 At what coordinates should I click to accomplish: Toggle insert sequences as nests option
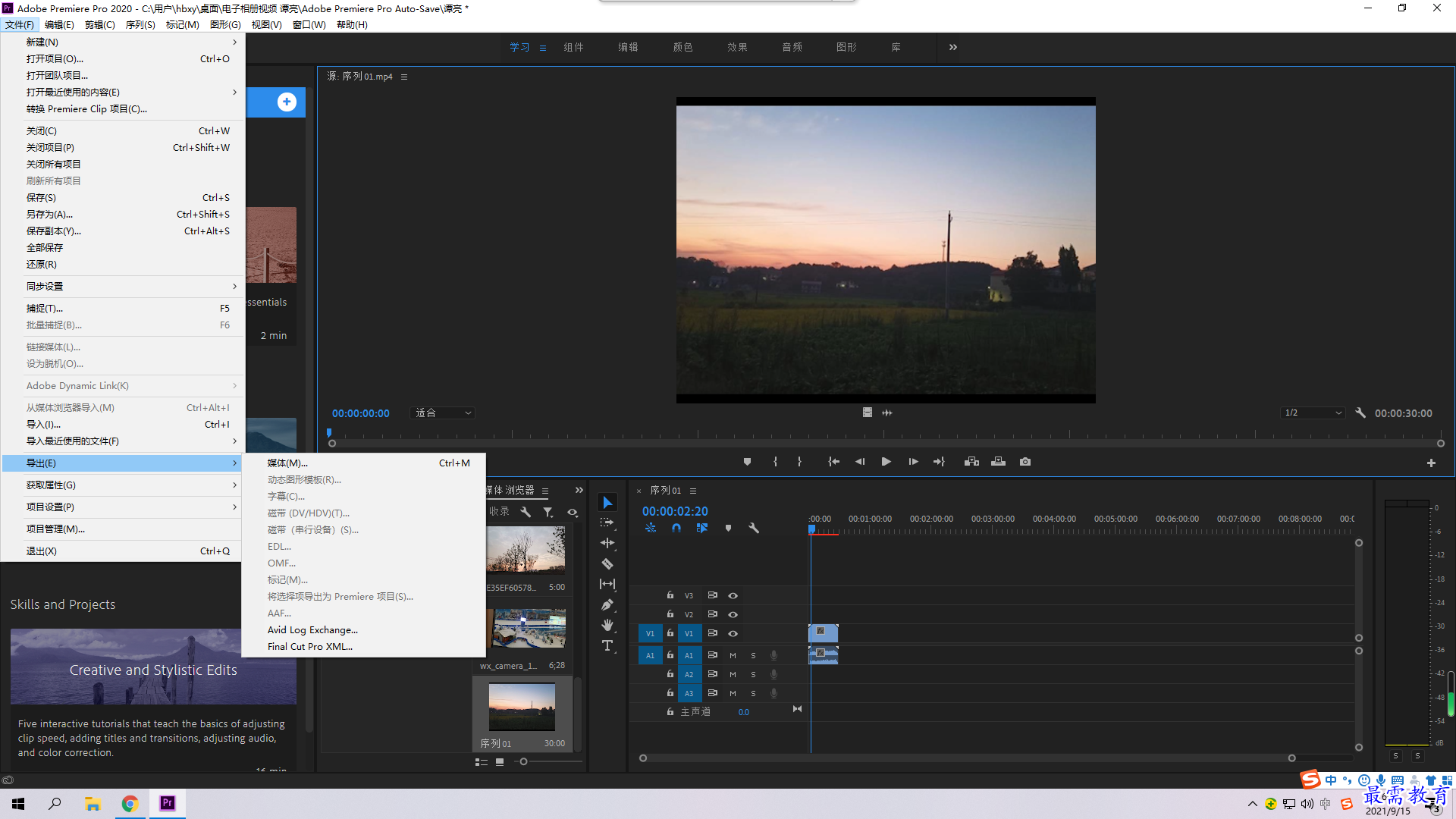click(x=651, y=528)
